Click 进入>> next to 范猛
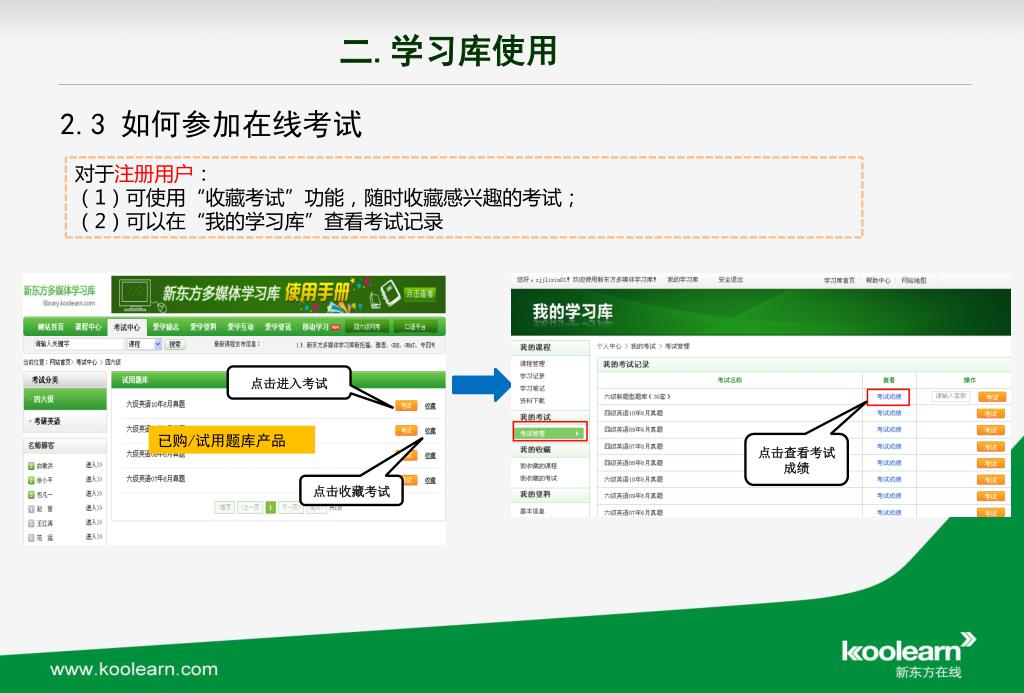The width and height of the screenshot is (1024, 693). coord(94,537)
